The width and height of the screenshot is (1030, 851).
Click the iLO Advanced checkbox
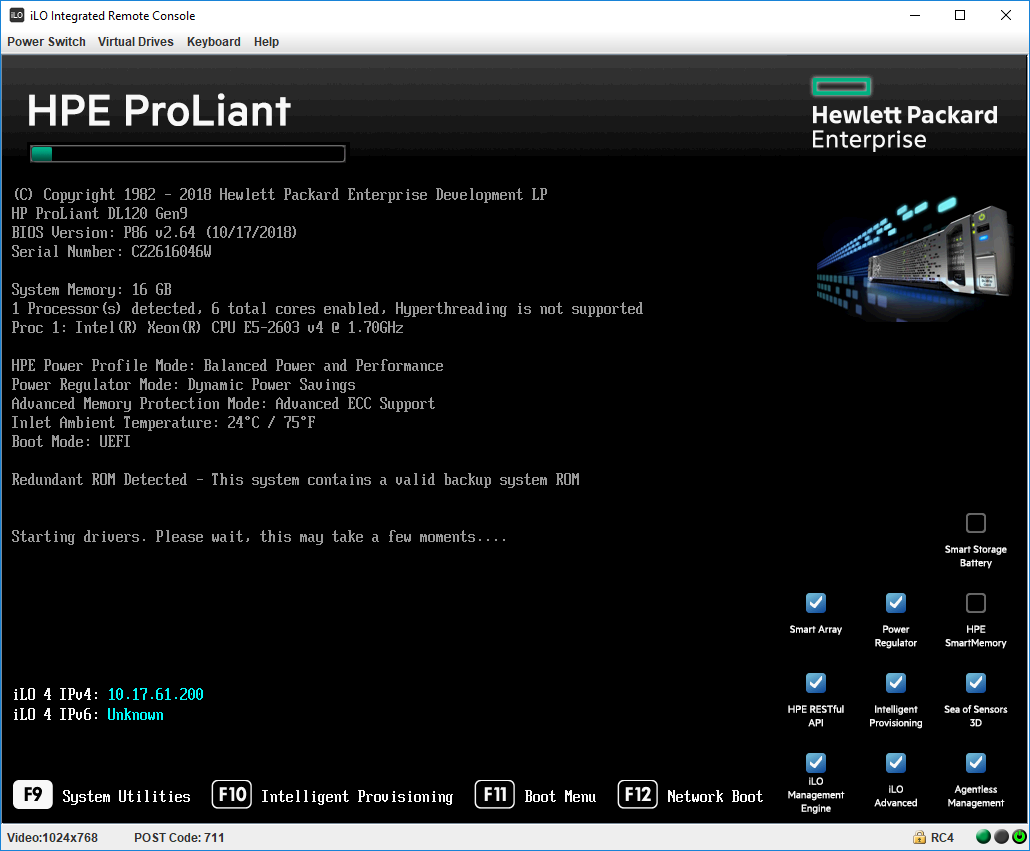(896, 763)
